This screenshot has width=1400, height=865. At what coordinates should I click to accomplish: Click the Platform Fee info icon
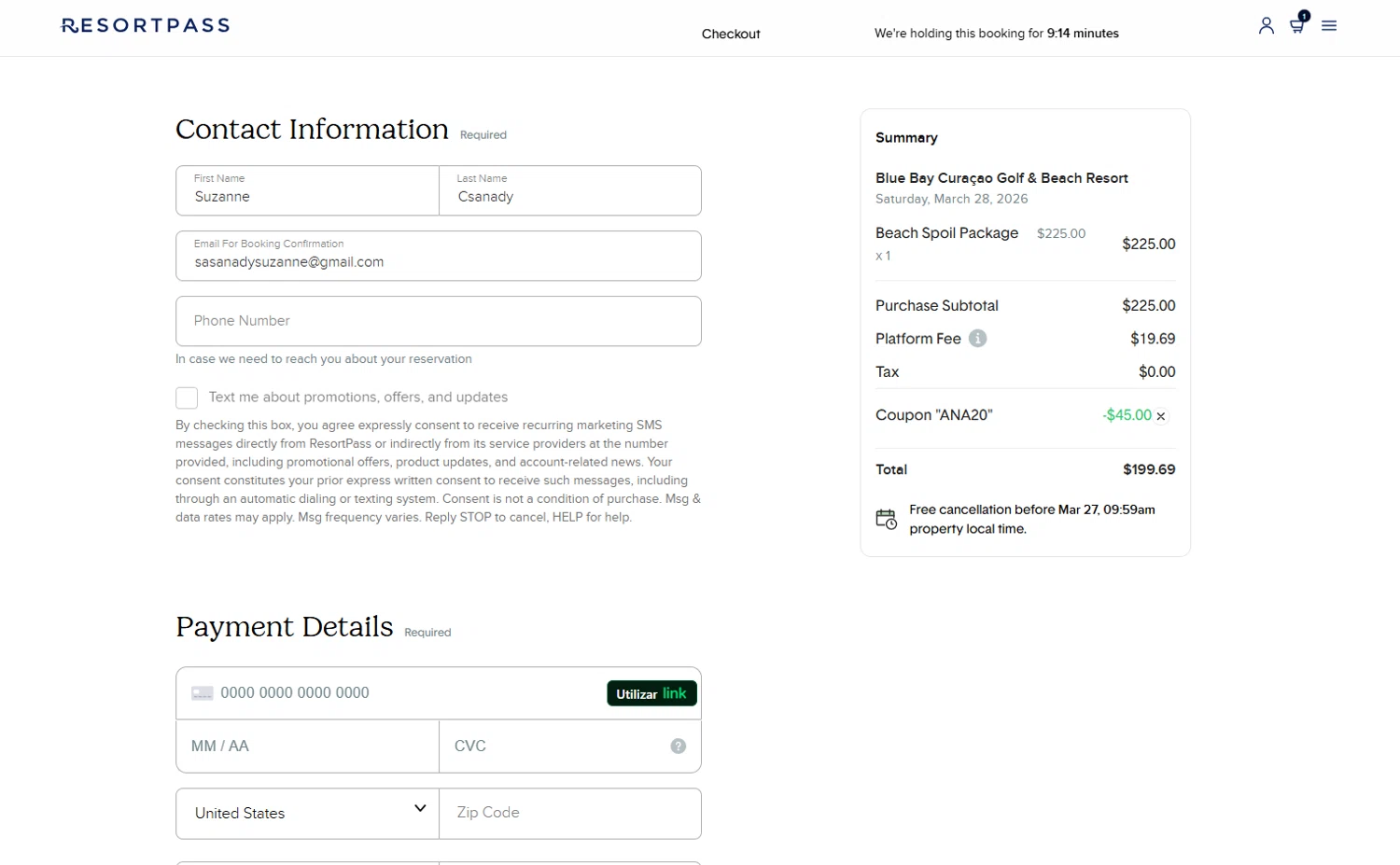click(977, 339)
